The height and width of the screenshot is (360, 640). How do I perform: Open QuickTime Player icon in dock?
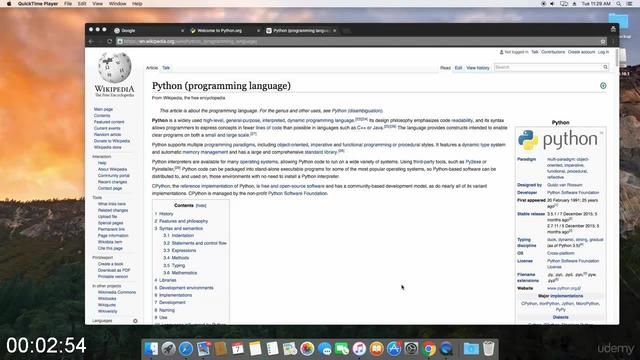(x=447, y=349)
